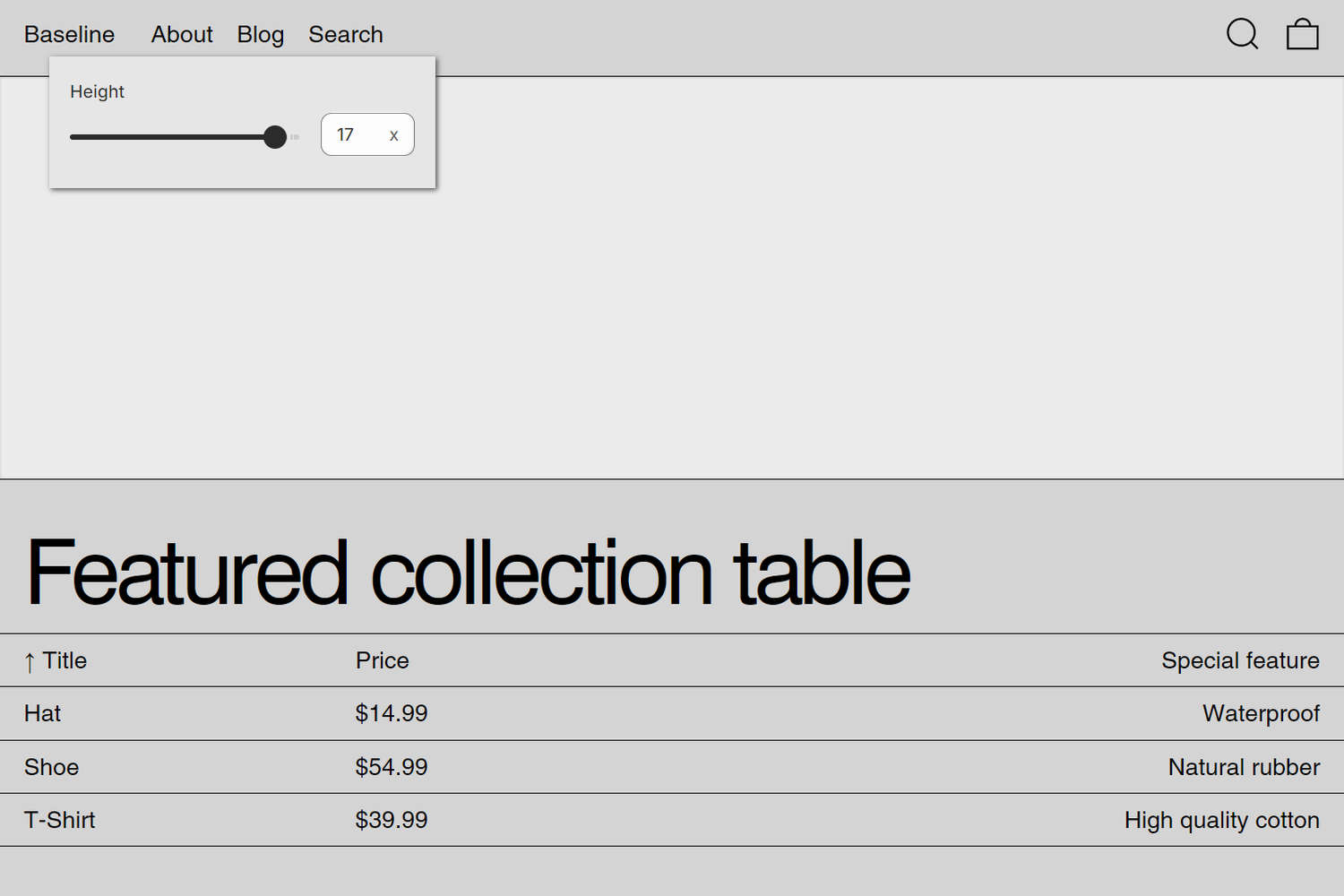Screen dimensions: 1344x896
Task: Click the Waterproof special feature text
Action: 1260,713
